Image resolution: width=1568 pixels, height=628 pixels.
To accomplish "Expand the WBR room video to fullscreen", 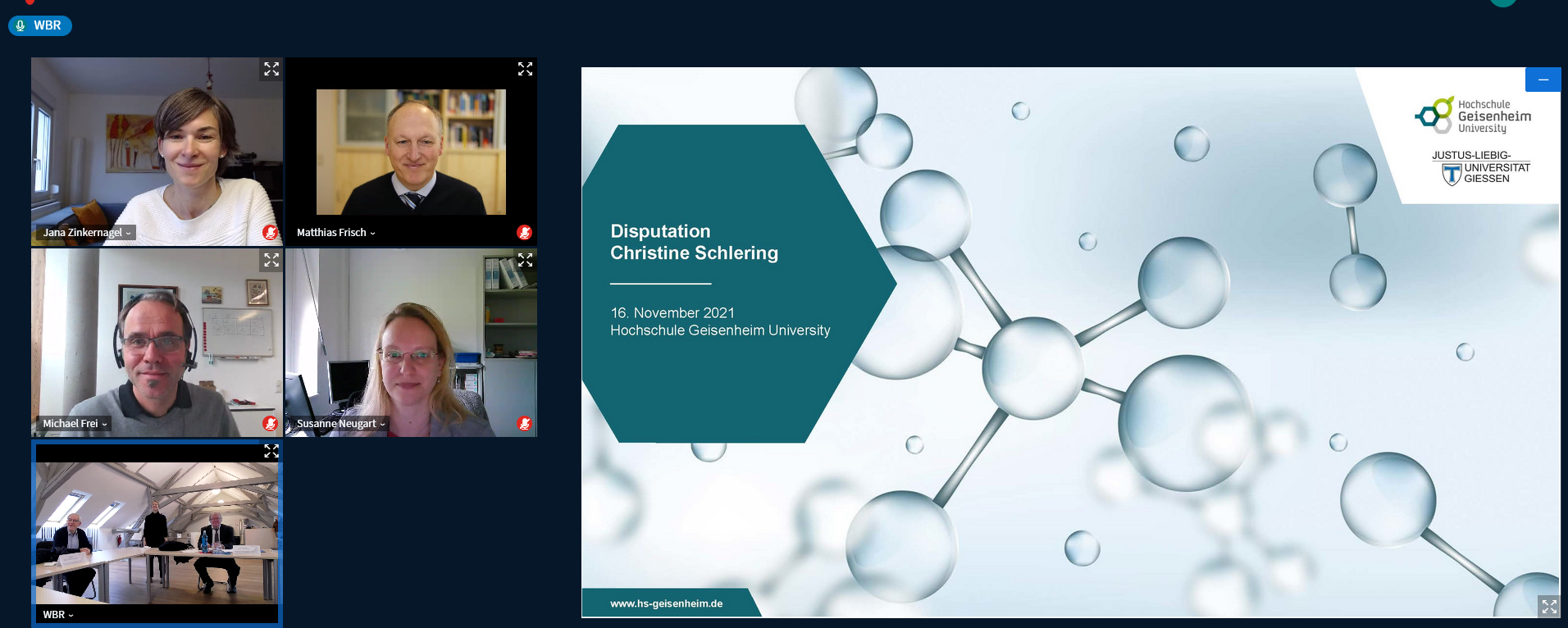I will 271,451.
